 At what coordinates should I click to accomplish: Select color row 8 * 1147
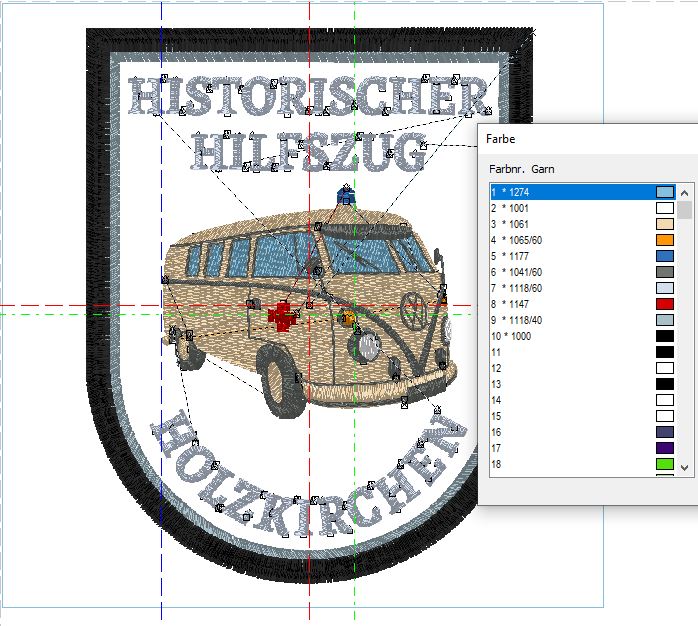coord(583,304)
